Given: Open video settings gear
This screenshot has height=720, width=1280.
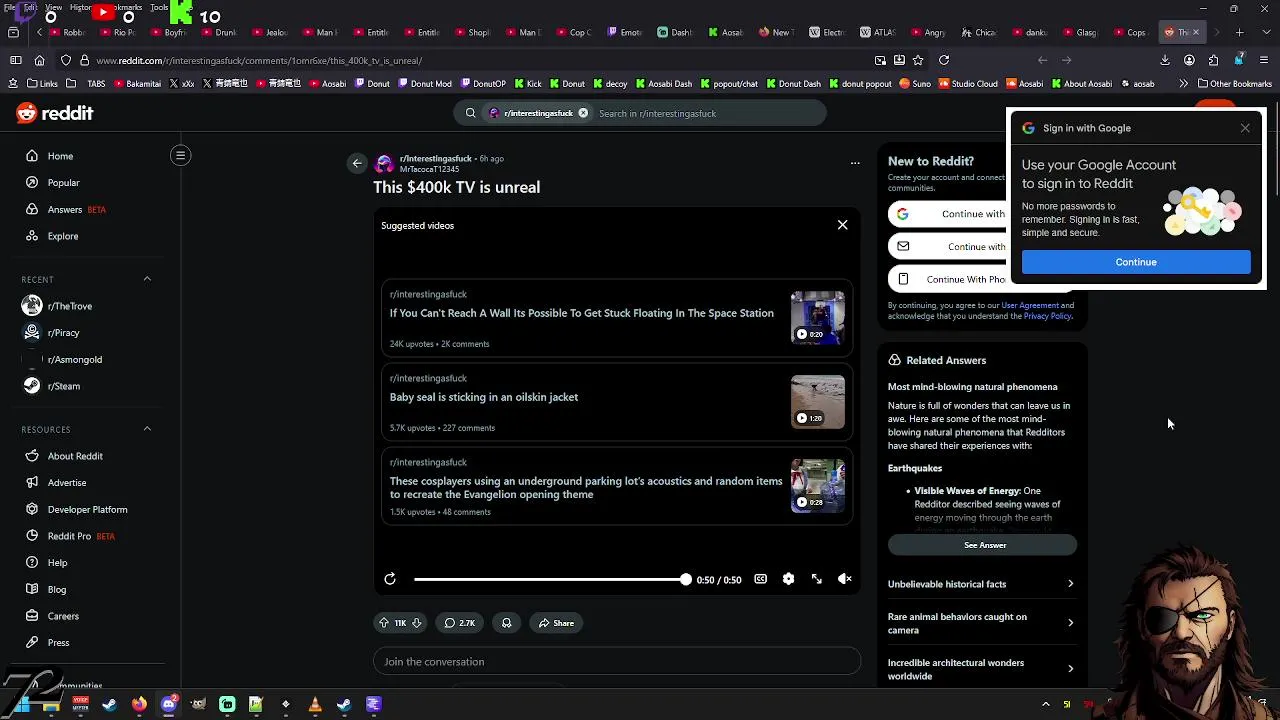Looking at the screenshot, I should tap(788, 579).
